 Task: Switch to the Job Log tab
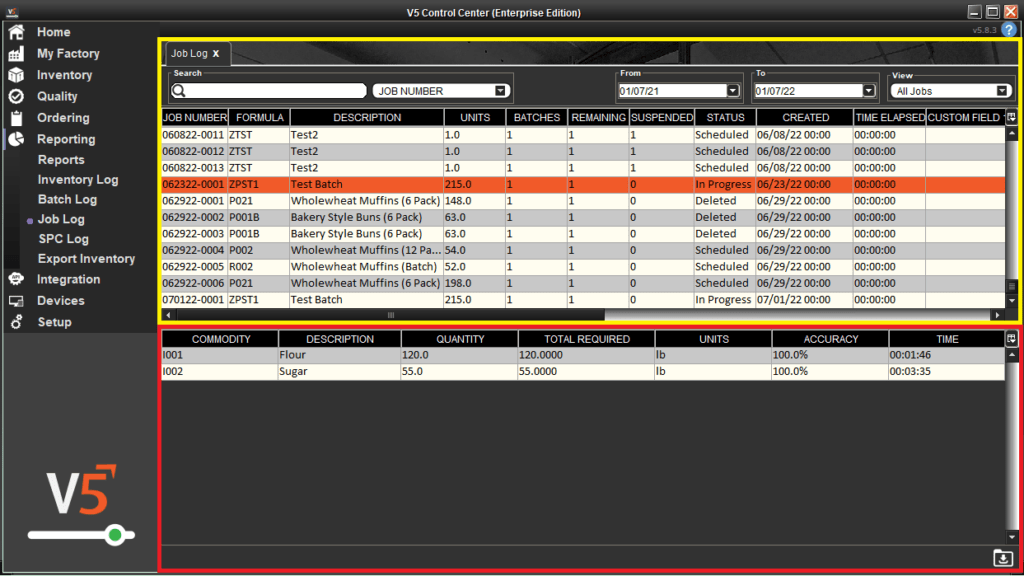(x=190, y=54)
